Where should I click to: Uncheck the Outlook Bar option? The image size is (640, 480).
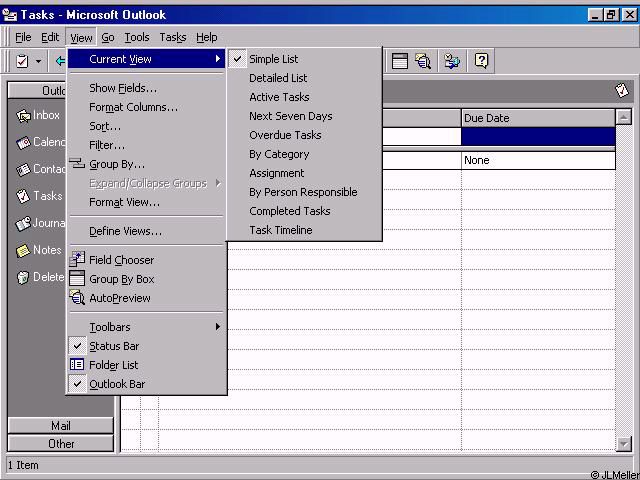pos(116,384)
